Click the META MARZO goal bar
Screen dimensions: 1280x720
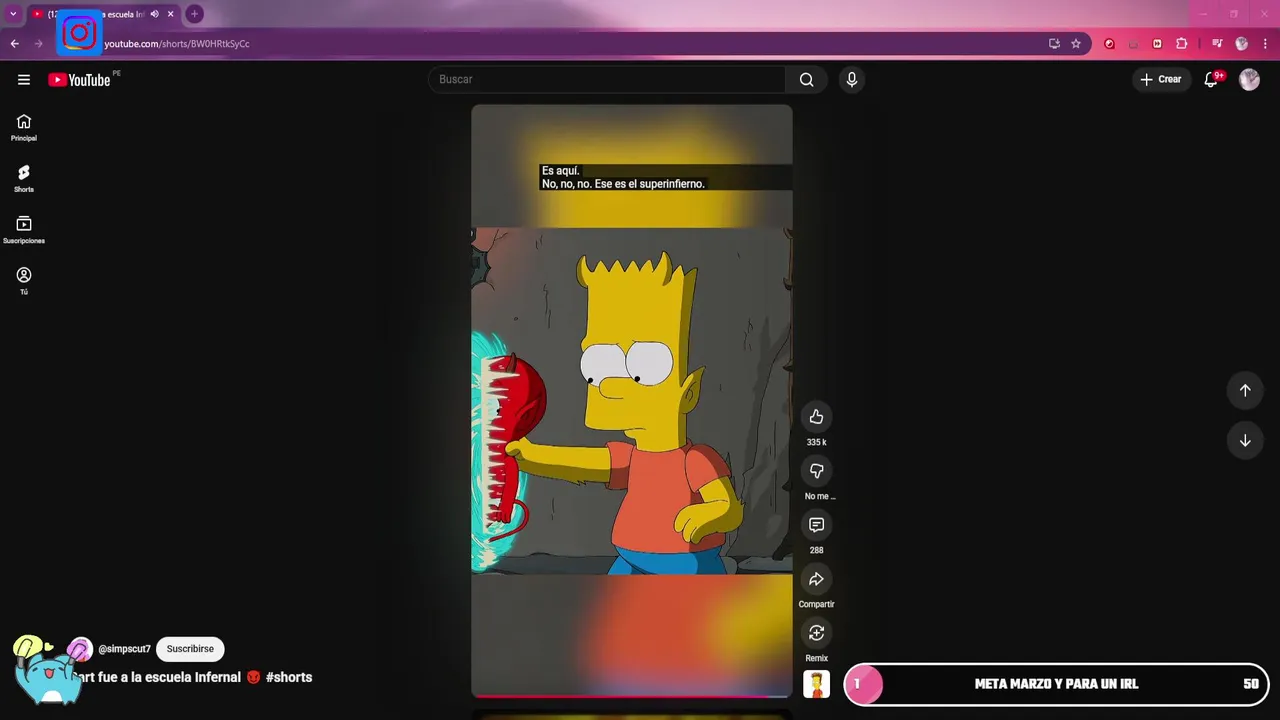1056,684
